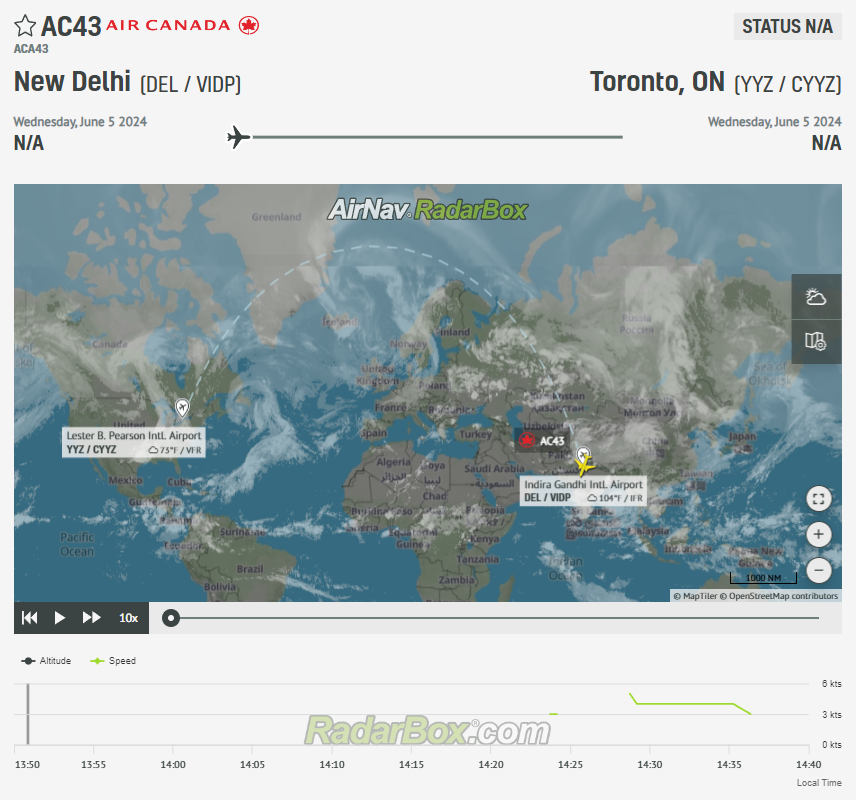Click the 14:30 tick label
This screenshot has height=800, width=856.
tap(650, 765)
